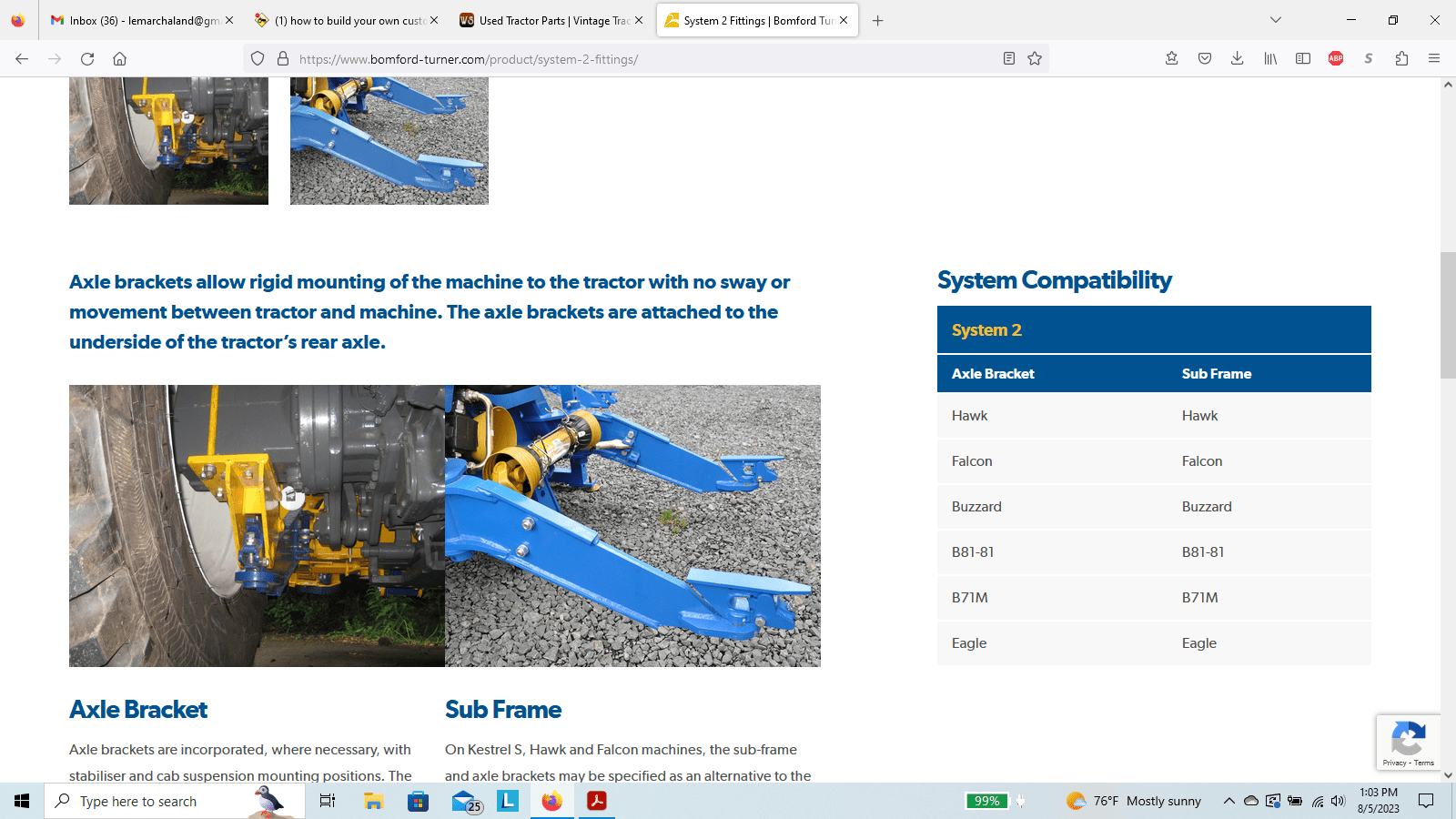The height and width of the screenshot is (819, 1456).
Task: Click the grey S extension icon
Action: pos(1368,58)
